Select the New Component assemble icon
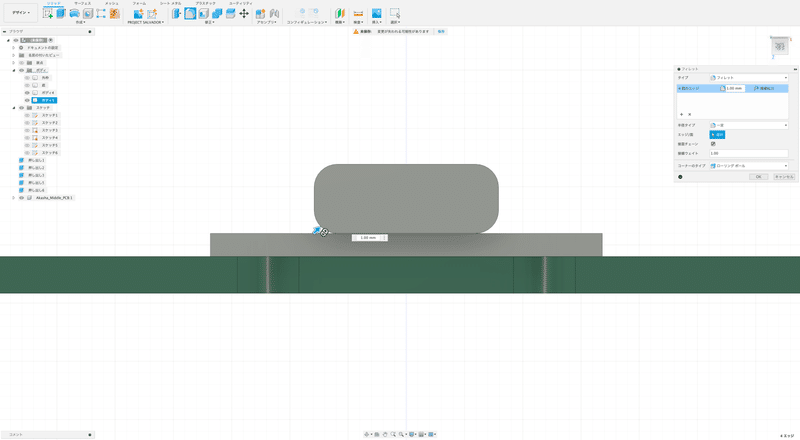The width and height of the screenshot is (800, 440). pyautogui.click(x=261, y=14)
